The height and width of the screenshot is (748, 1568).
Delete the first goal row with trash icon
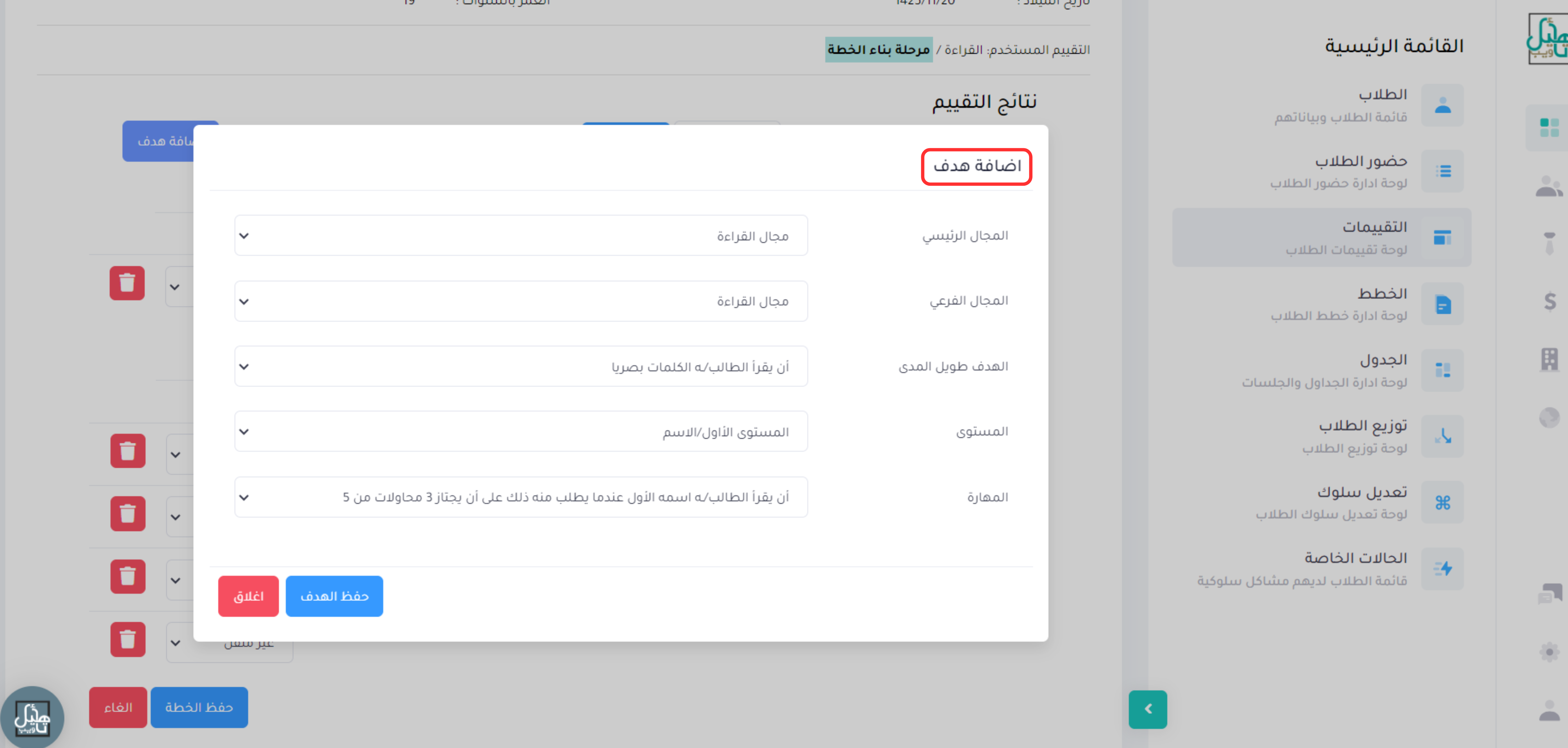pos(127,283)
